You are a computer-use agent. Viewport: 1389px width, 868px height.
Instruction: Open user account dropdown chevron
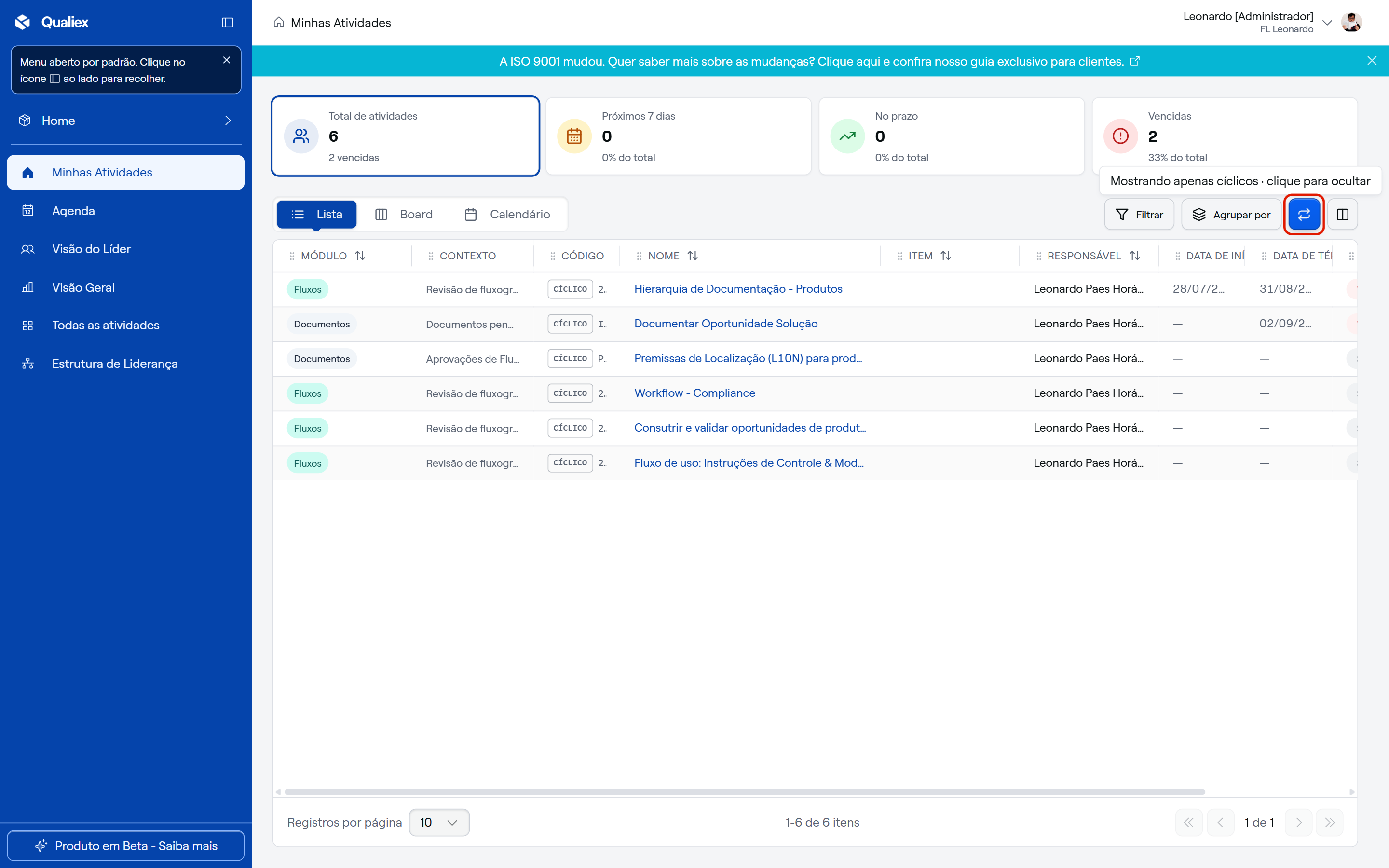(x=1326, y=23)
